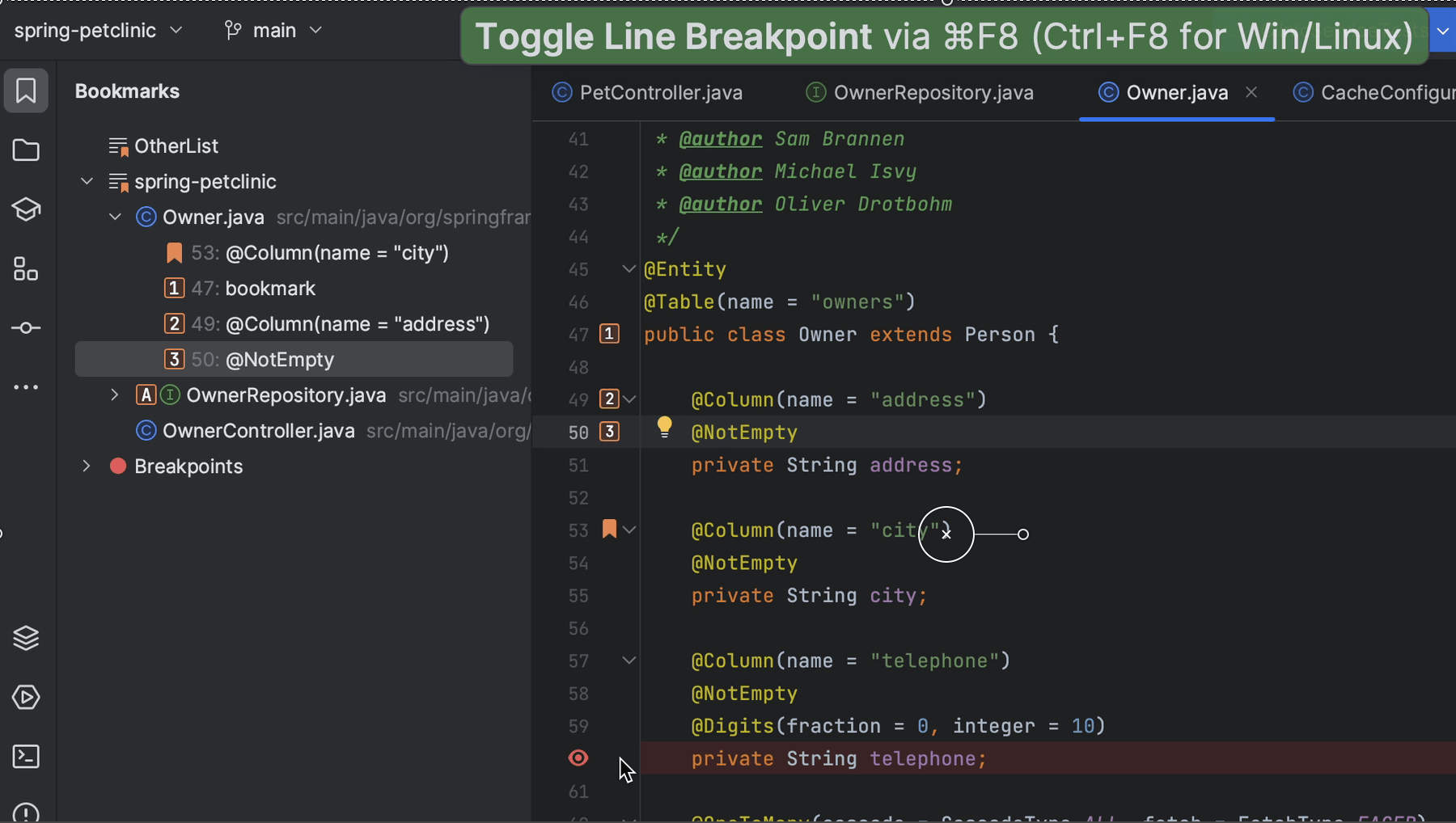Click the bookmark flag in line 53 gutter

[x=610, y=529]
